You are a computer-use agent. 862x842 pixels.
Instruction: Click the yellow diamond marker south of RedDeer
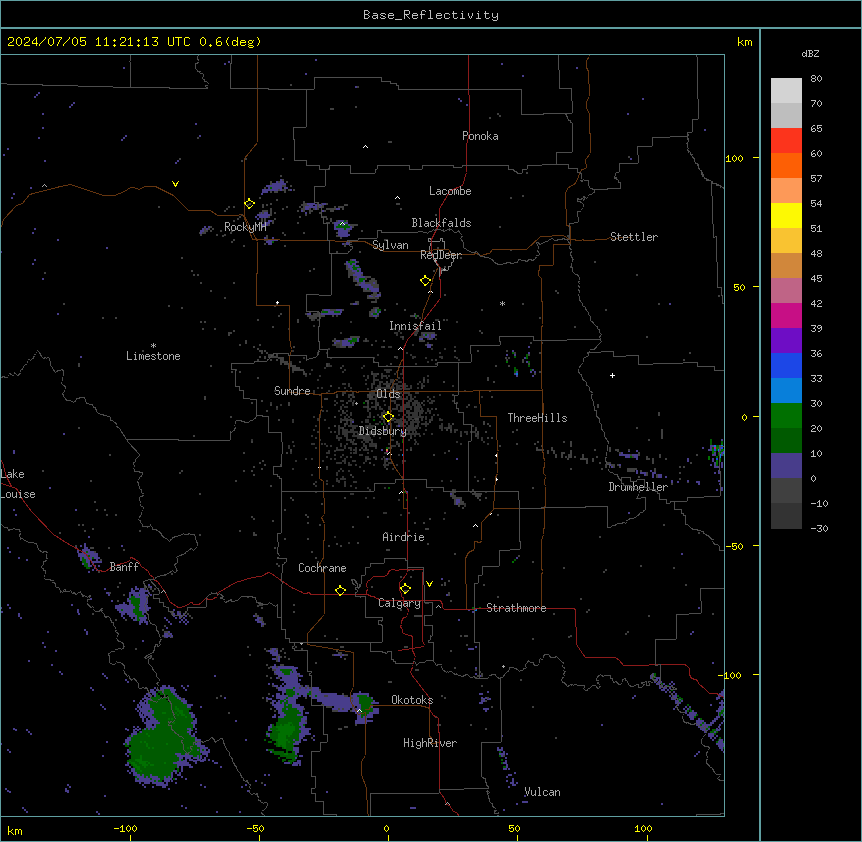click(x=426, y=281)
